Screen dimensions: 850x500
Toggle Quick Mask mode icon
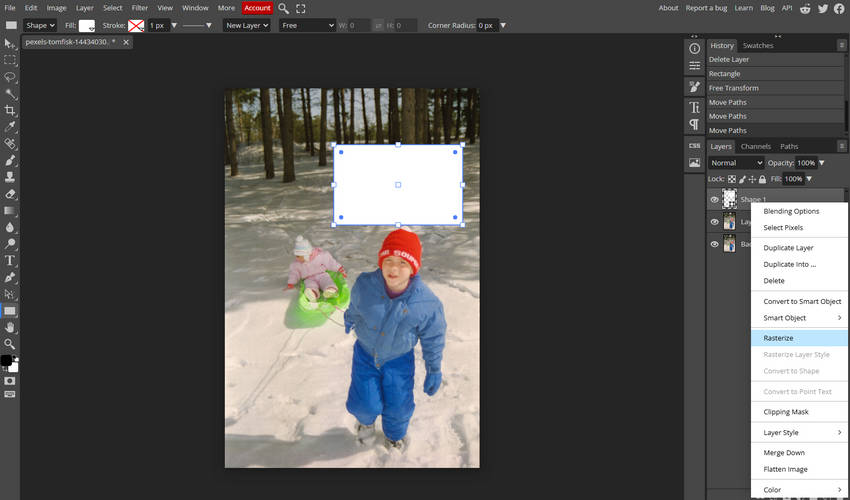coord(10,381)
